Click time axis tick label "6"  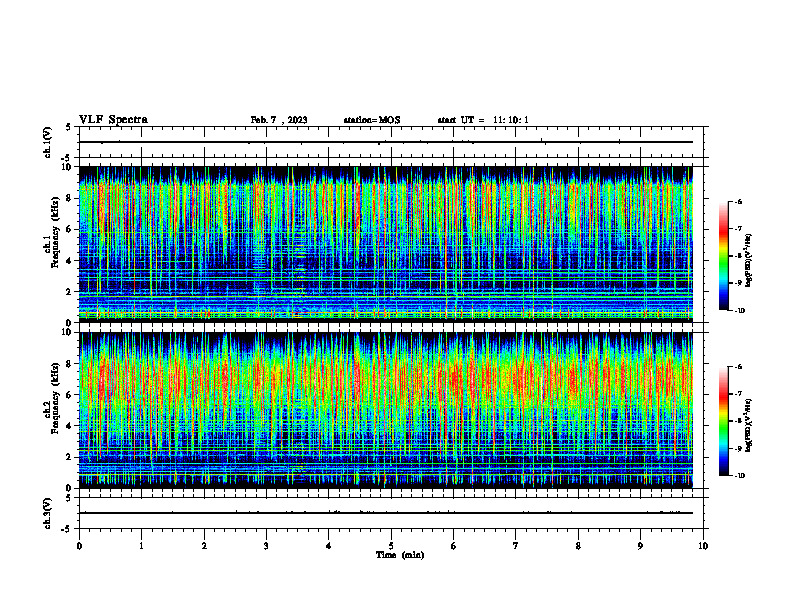click(x=454, y=546)
